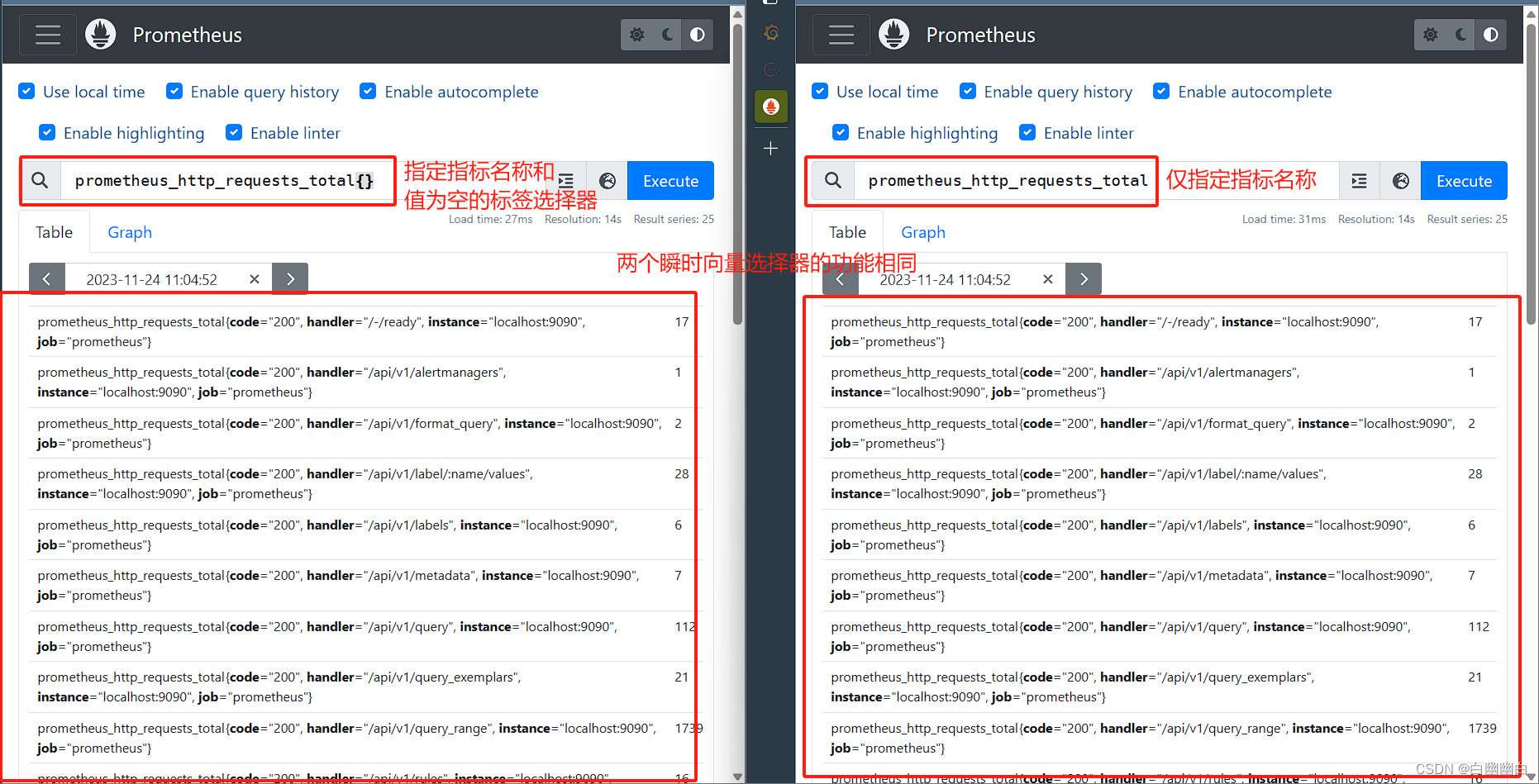Step to the next evaluation time in the left window

(x=290, y=279)
